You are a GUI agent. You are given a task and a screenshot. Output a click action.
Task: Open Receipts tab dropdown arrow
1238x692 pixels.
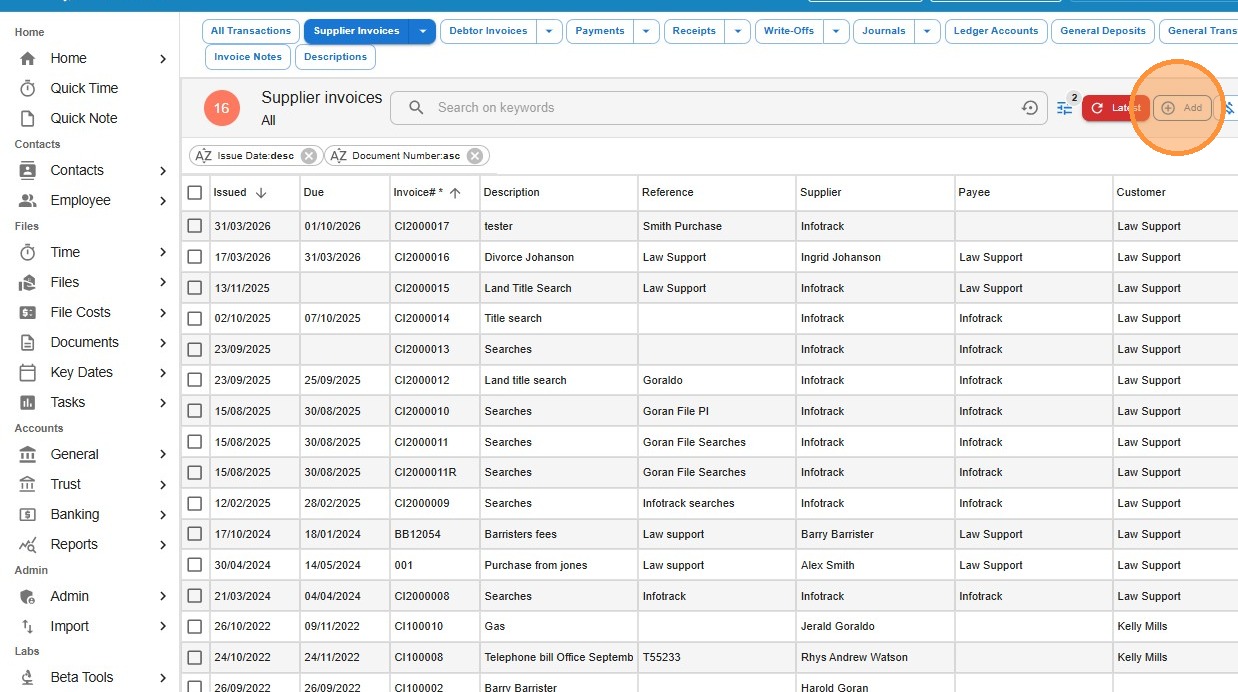point(738,32)
